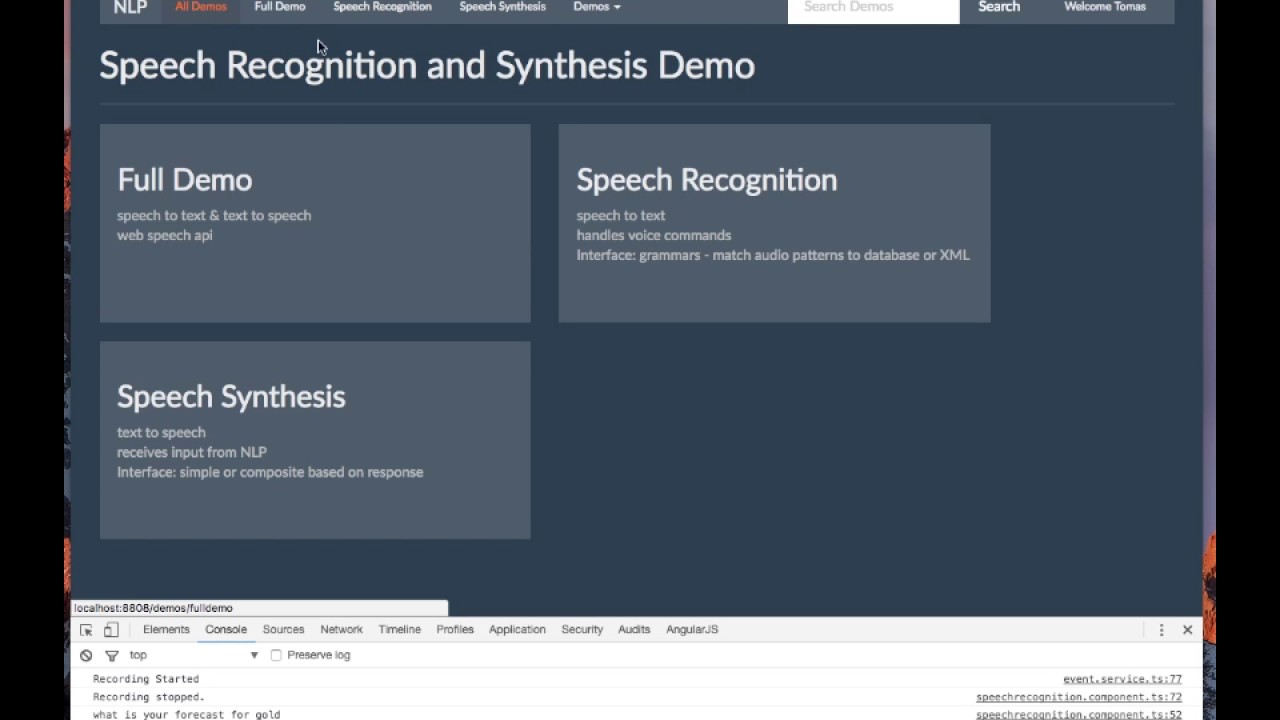1280x720 pixels.
Task: Go to All Demos in navbar
Action: coord(201,7)
